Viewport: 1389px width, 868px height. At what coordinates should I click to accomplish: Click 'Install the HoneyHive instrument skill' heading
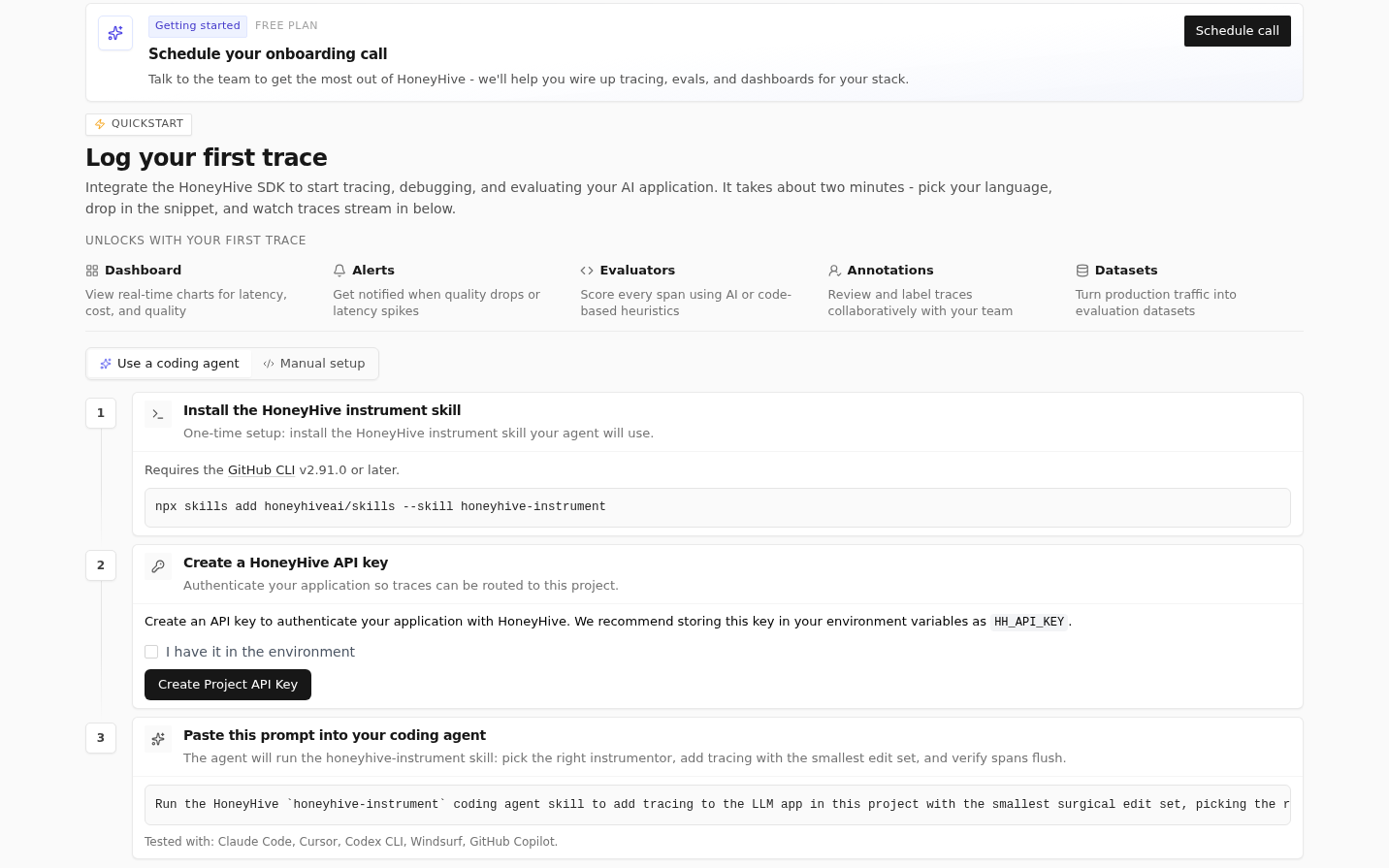click(322, 410)
